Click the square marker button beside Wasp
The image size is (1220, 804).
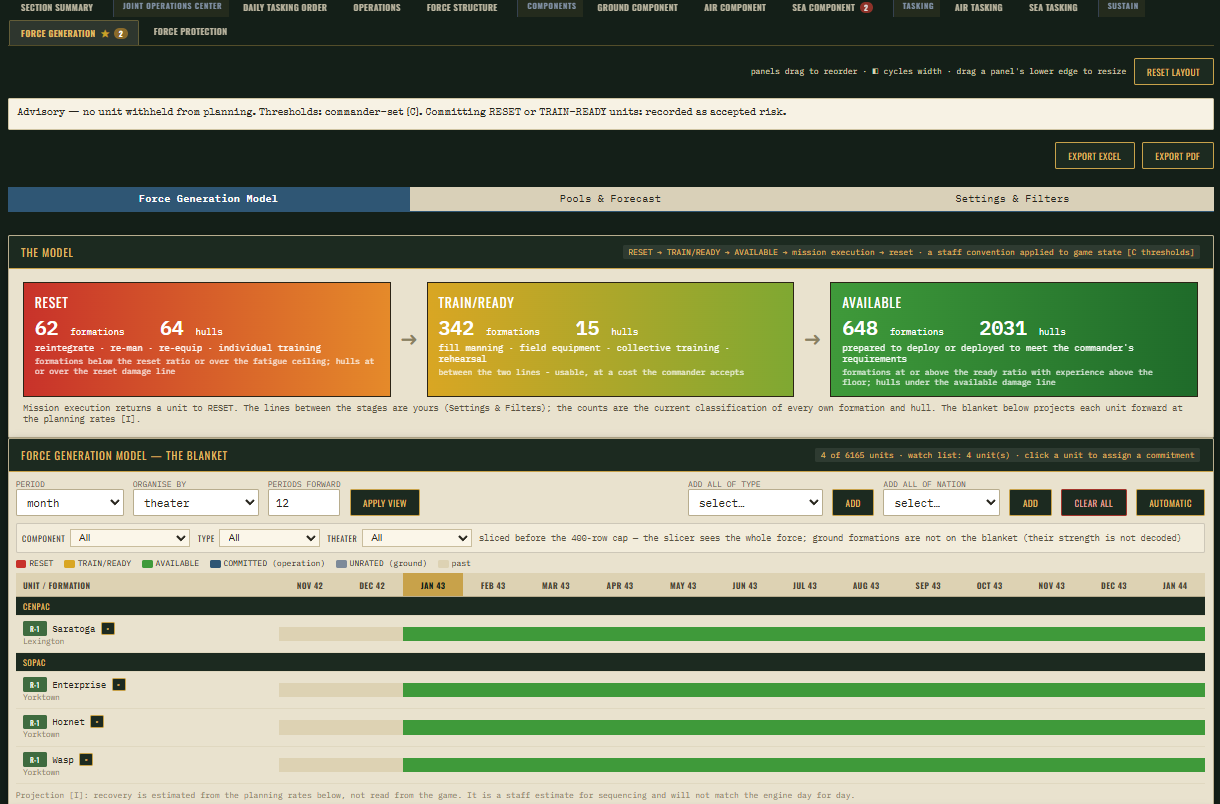86,759
